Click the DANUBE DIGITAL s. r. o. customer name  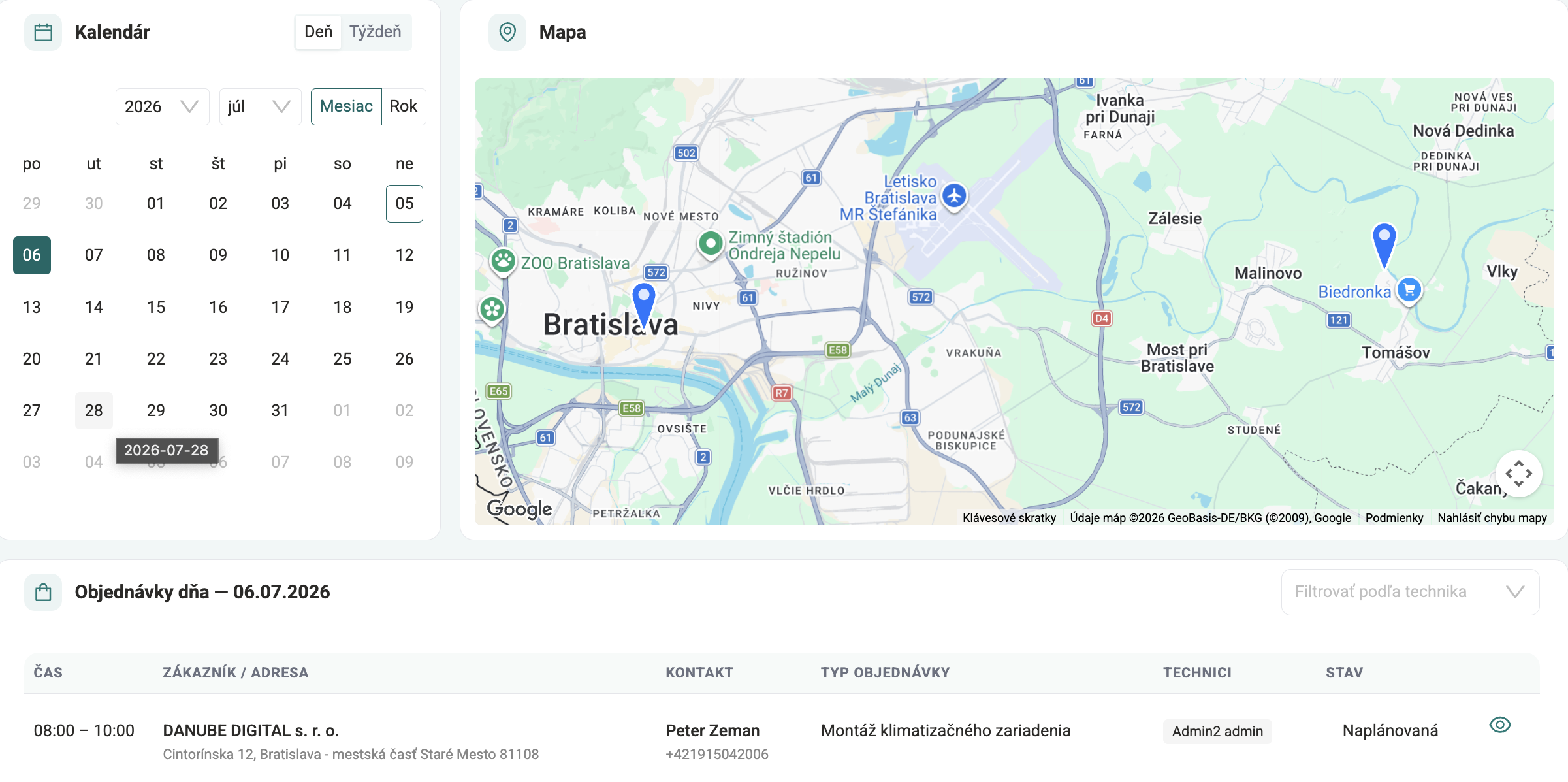pyautogui.click(x=251, y=730)
